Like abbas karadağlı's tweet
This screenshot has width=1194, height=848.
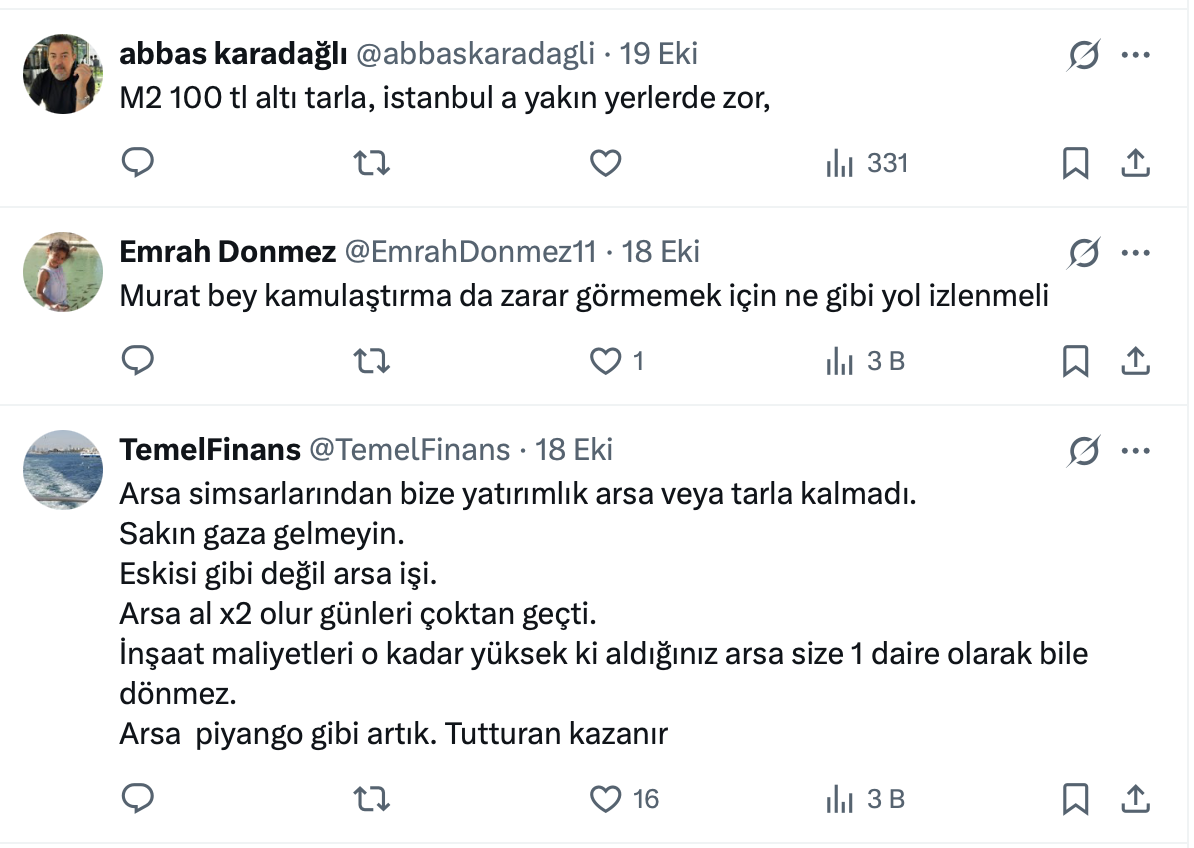pos(605,163)
